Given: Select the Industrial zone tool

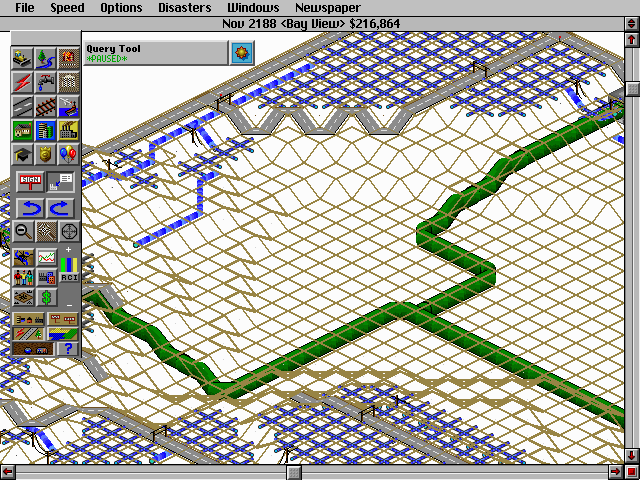Looking at the screenshot, I should 69,131.
